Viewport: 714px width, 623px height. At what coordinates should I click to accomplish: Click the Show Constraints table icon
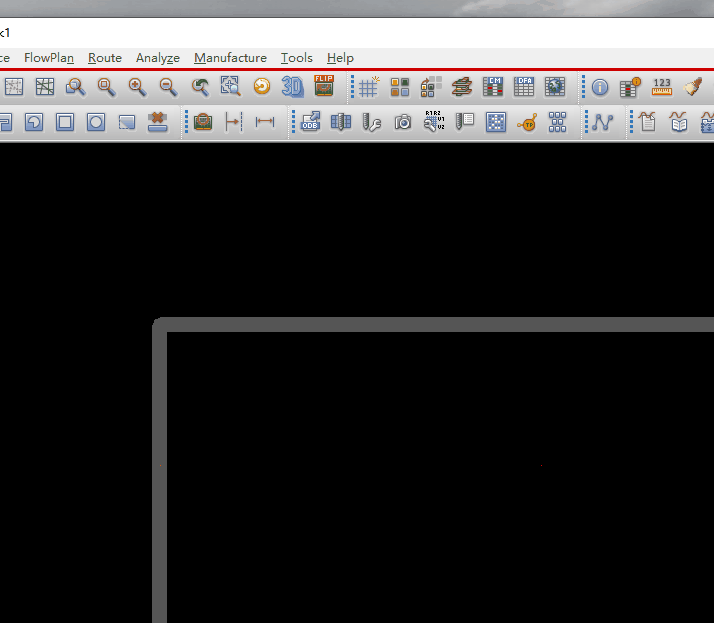coord(631,87)
